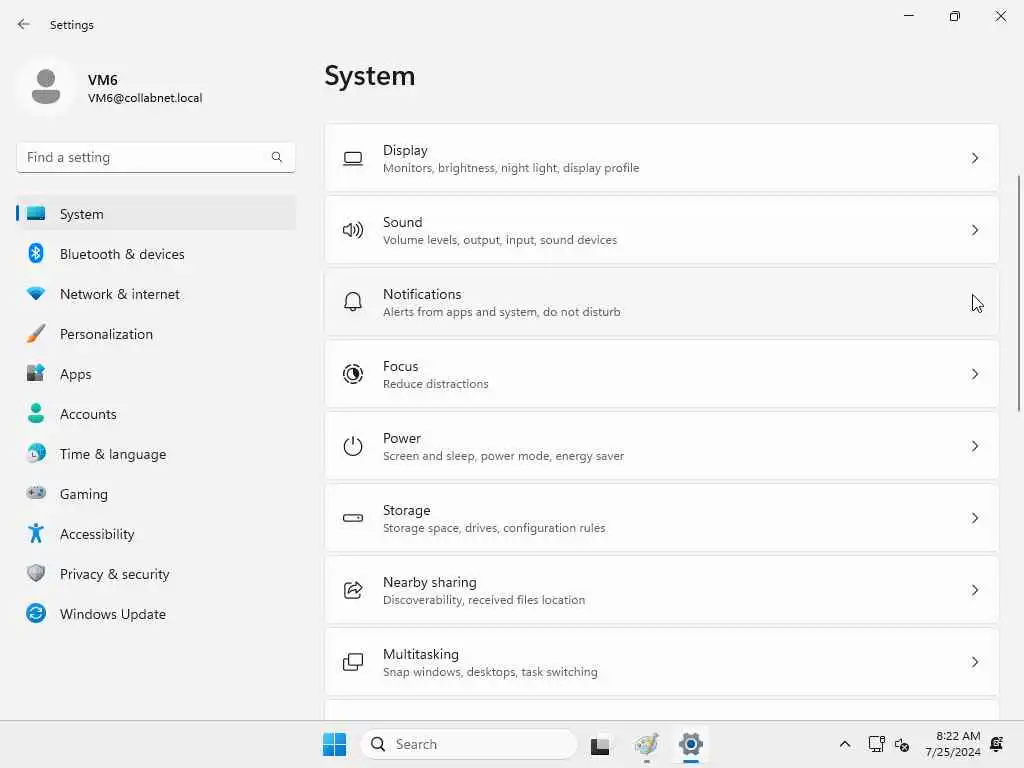
Task: Click the Time & language clock icon
Action: pos(36,453)
